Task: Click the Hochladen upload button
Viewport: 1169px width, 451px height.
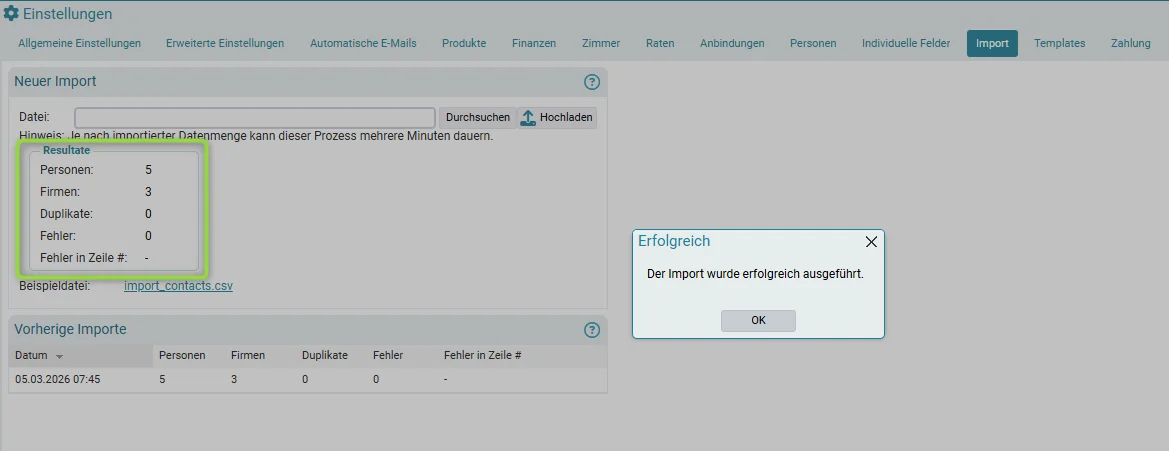Action: (x=558, y=118)
